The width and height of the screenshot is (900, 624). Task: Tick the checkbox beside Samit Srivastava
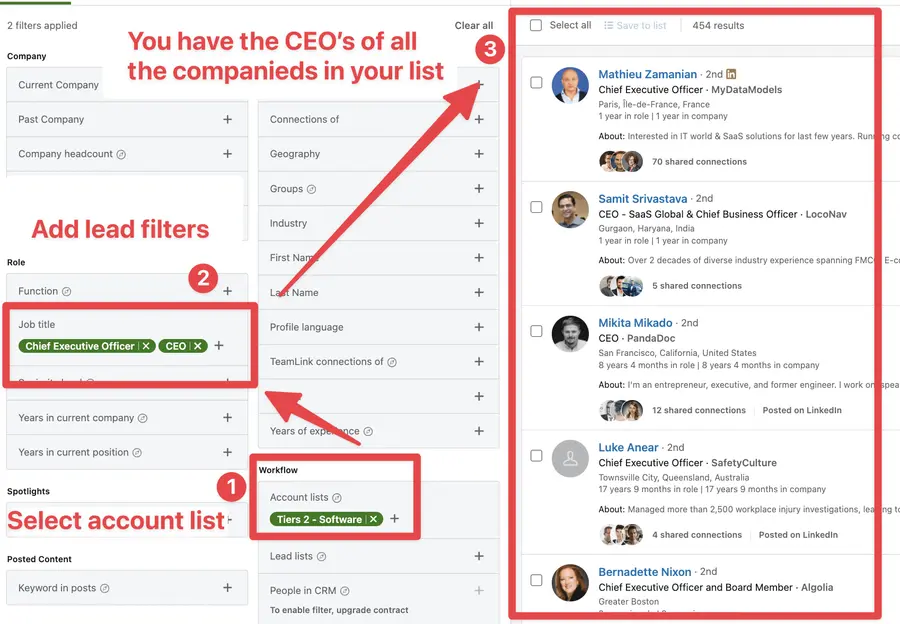(x=536, y=207)
